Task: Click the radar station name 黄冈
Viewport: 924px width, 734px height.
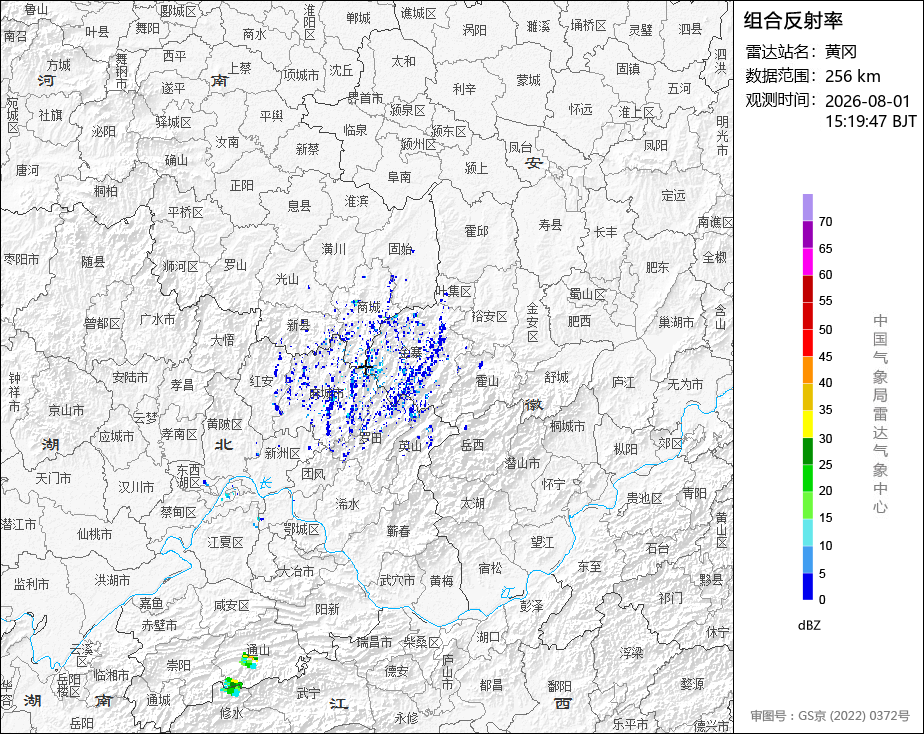Action: [x=841, y=52]
